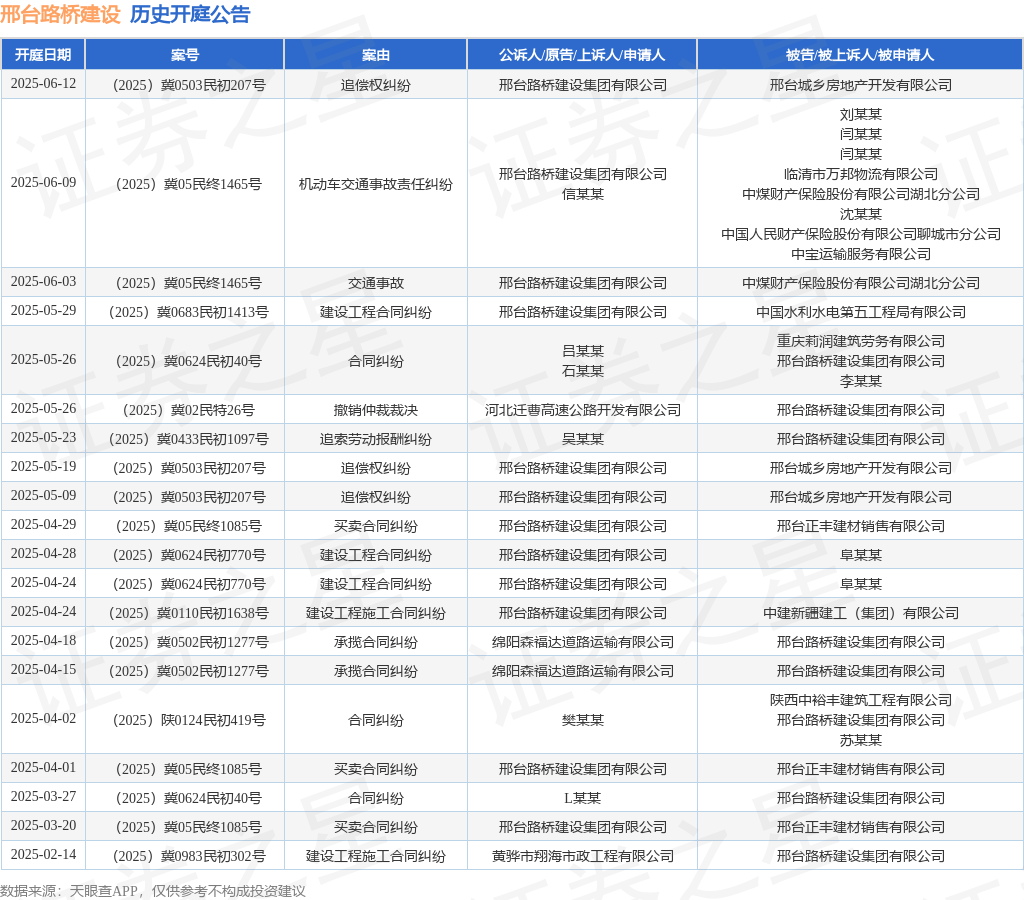
Task: Click defendant 临清市万邦物流有限公司
Action: tap(861, 174)
